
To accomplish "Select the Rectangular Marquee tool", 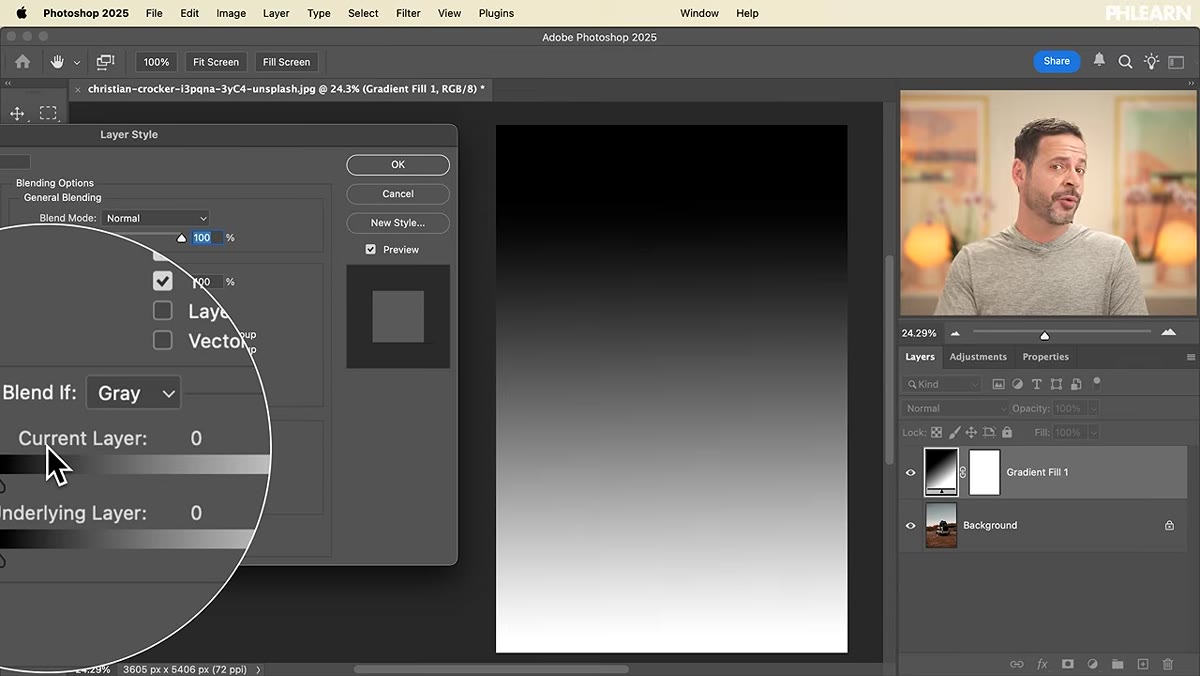I will click(x=48, y=113).
